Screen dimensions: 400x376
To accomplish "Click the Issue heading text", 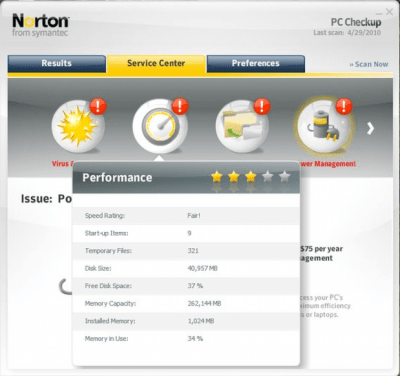I will pyautogui.click(x=46, y=199).
